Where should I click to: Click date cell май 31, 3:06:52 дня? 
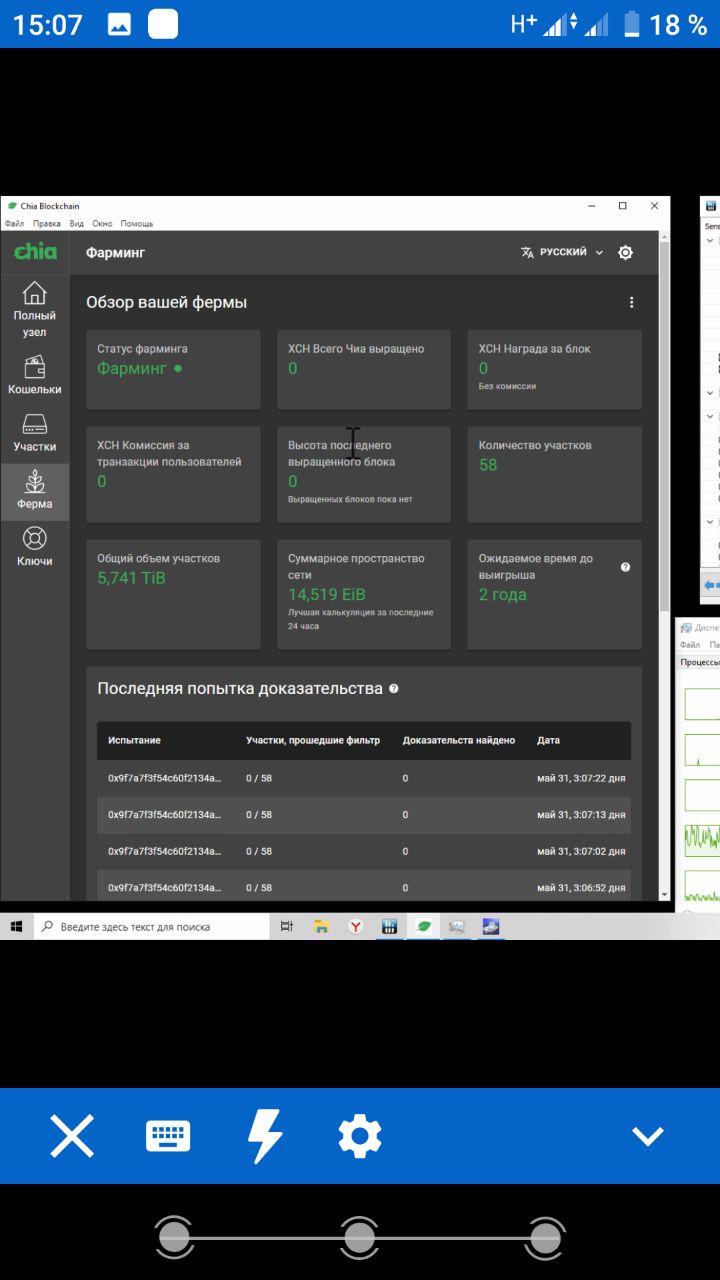click(581, 888)
